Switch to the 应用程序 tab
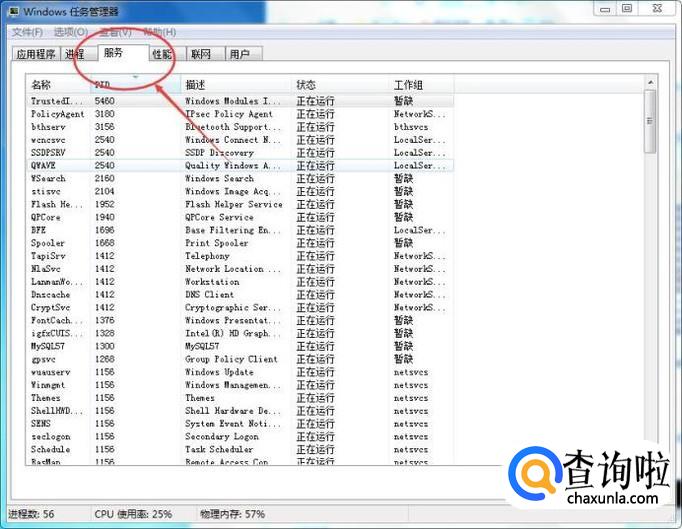The width and height of the screenshot is (682, 529). (x=36, y=54)
